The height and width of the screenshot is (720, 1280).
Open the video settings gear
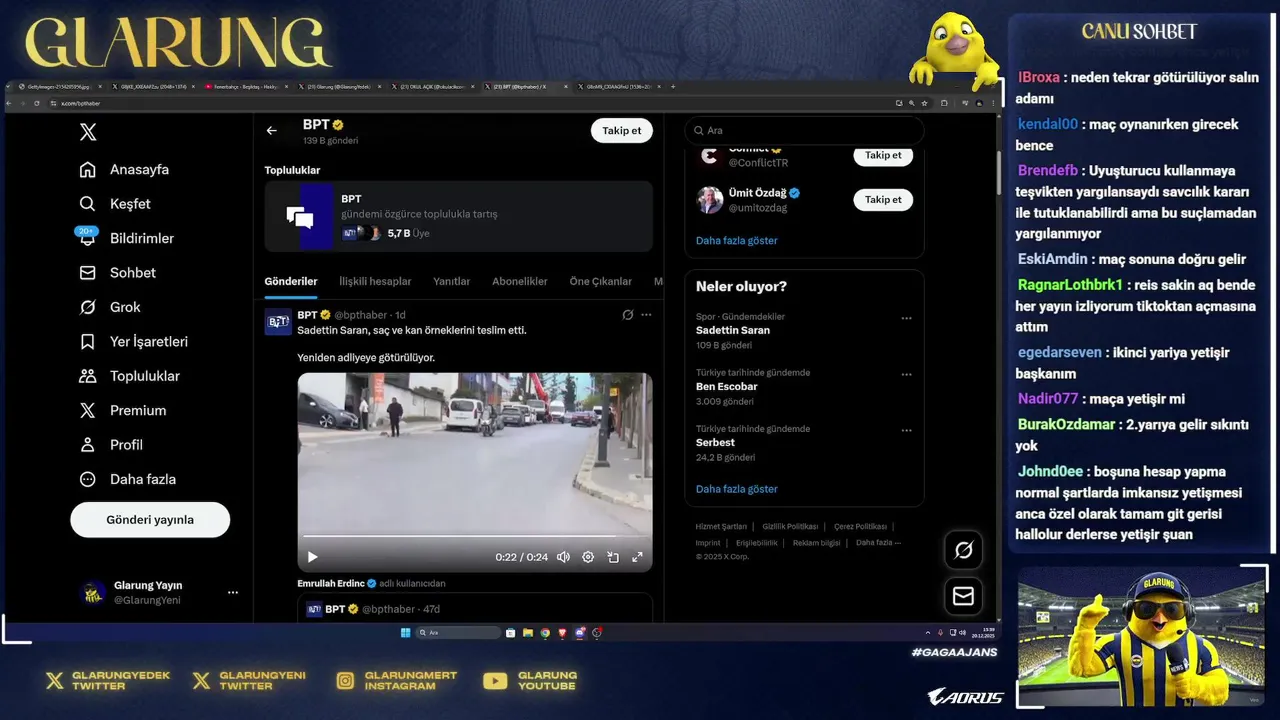tap(588, 557)
